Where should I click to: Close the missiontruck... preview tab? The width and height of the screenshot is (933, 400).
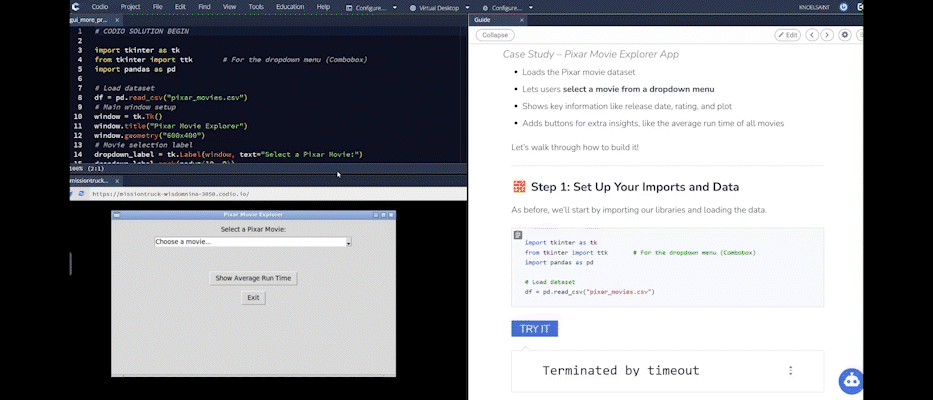click(x=117, y=180)
